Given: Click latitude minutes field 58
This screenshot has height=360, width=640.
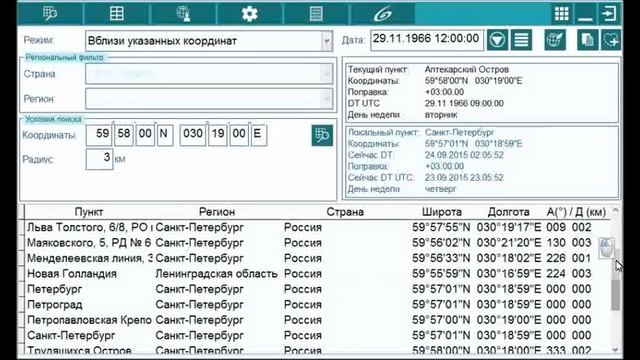Looking at the screenshot, I should tap(124, 135).
